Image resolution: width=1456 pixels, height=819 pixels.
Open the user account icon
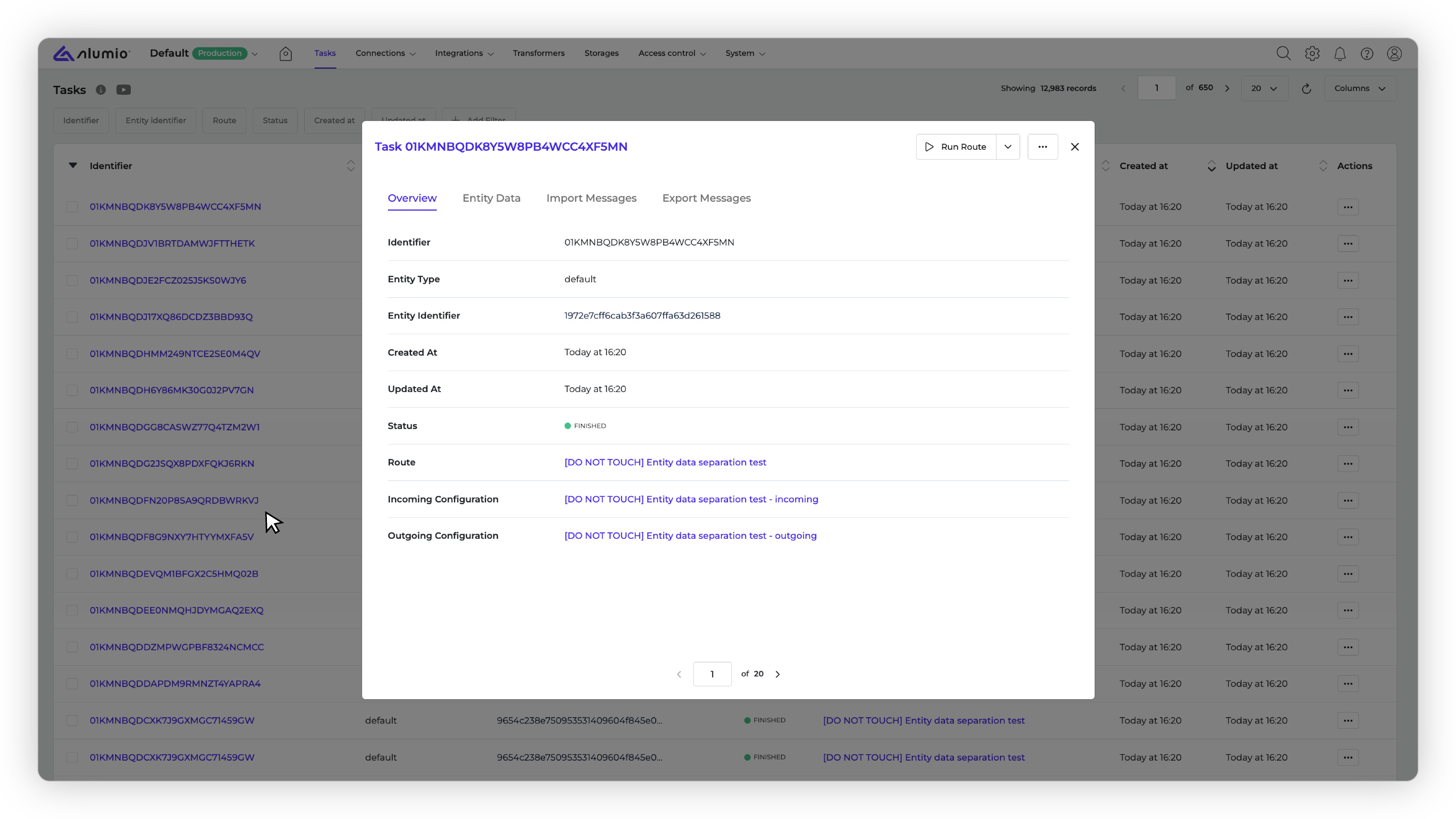coord(1395,53)
